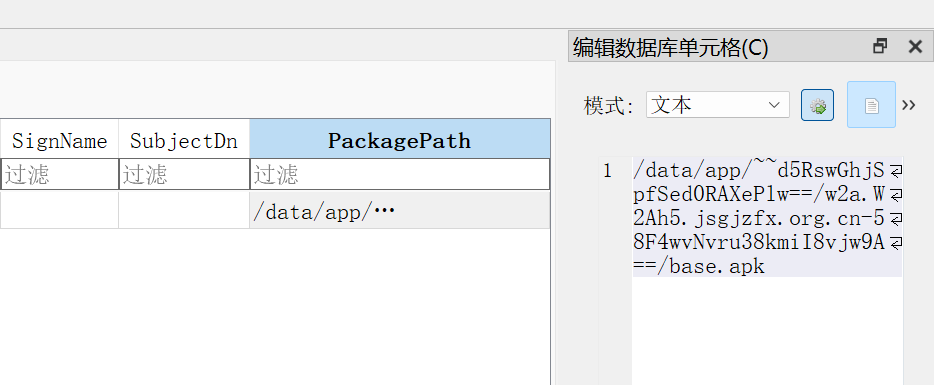The height and width of the screenshot is (385, 934).
Task: Sort by the SignName column header
Action: point(60,141)
